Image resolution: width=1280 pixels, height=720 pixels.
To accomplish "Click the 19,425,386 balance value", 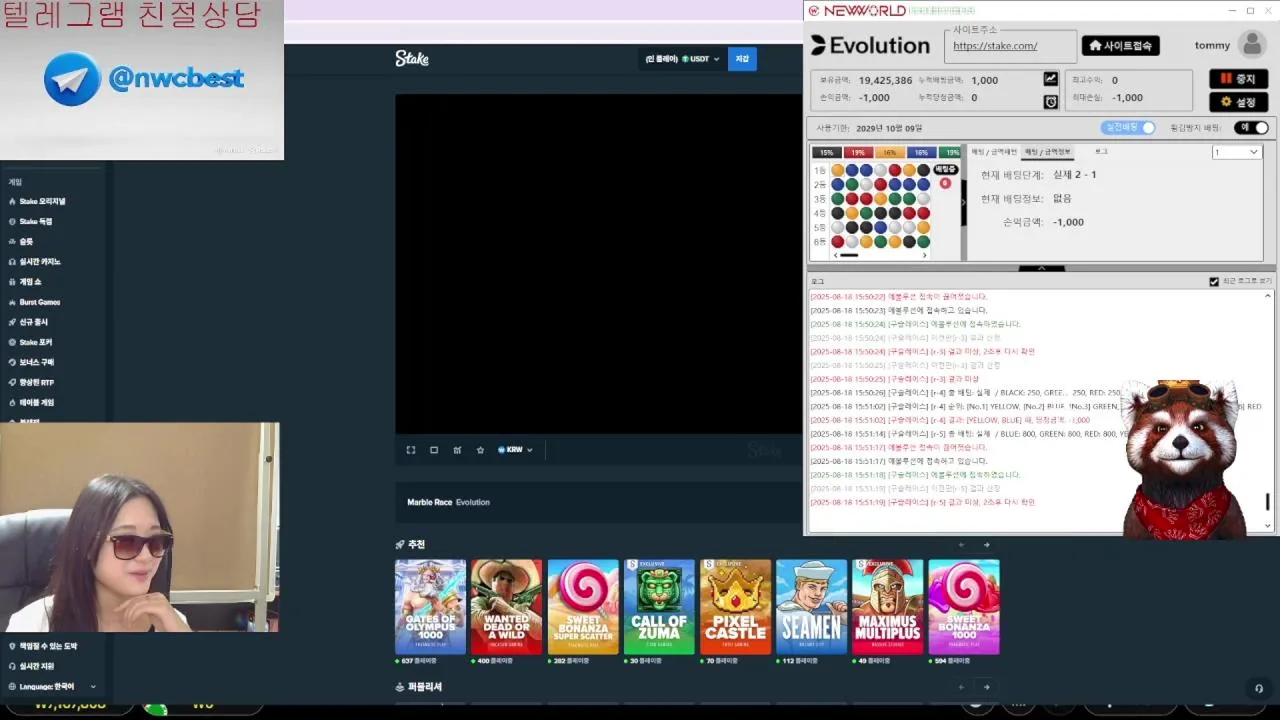I will click(x=885, y=80).
